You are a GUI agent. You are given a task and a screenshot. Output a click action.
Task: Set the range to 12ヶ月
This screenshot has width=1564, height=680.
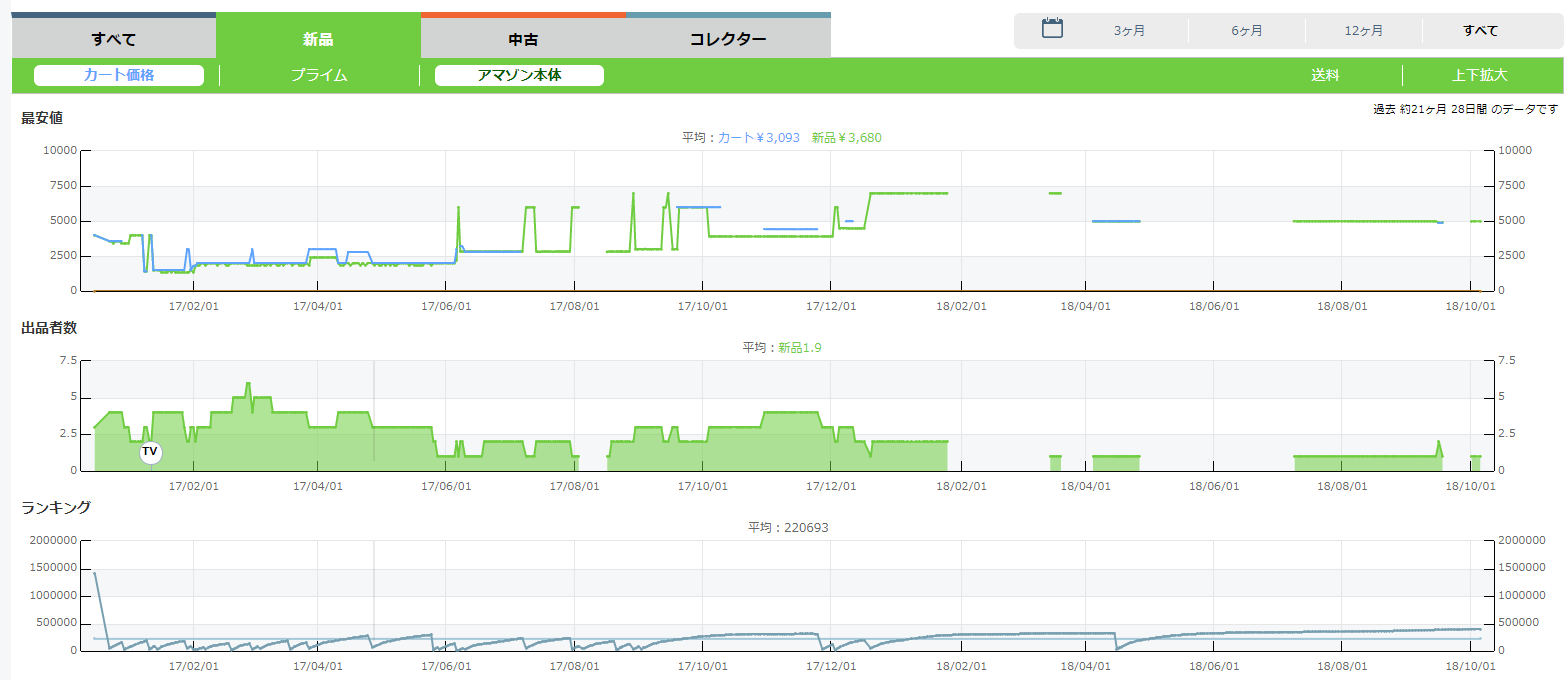pyautogui.click(x=1363, y=31)
